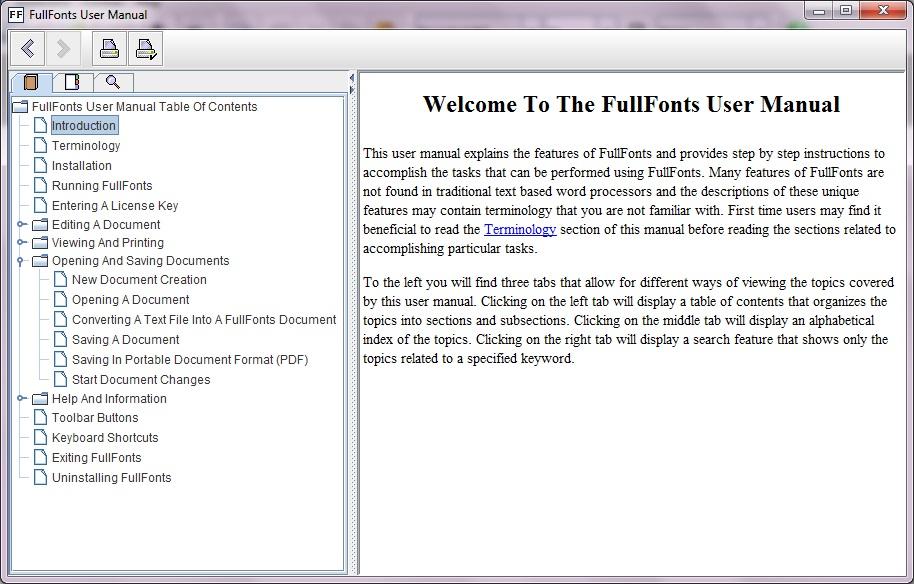
Task: Switch to the Search tab
Action: point(113,82)
